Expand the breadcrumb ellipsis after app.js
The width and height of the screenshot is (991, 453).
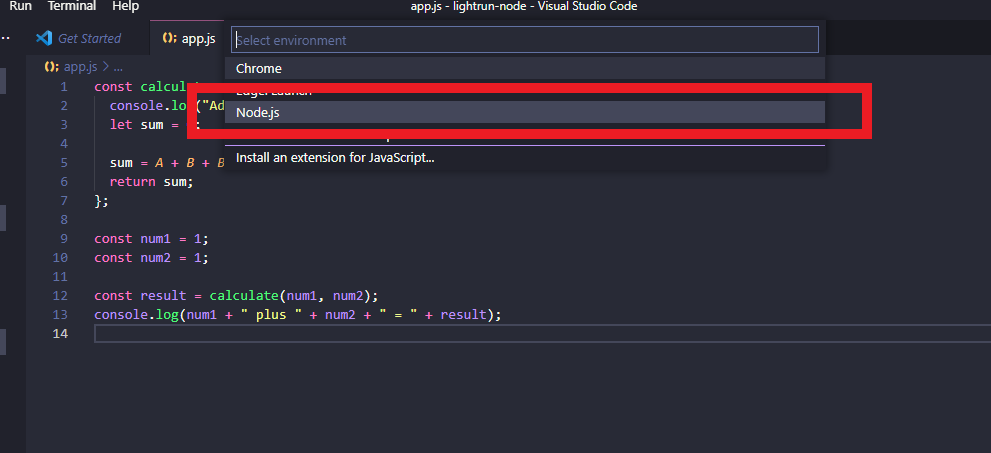coord(118,67)
